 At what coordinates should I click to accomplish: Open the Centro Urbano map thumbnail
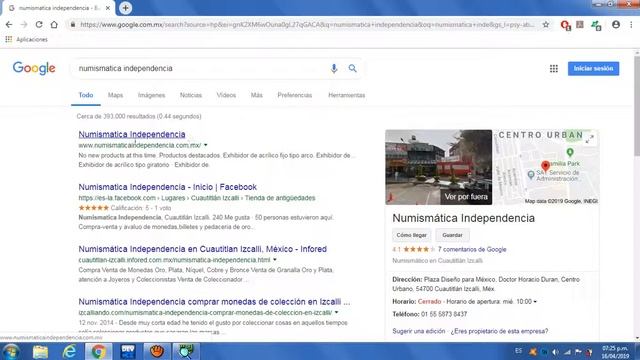point(546,167)
